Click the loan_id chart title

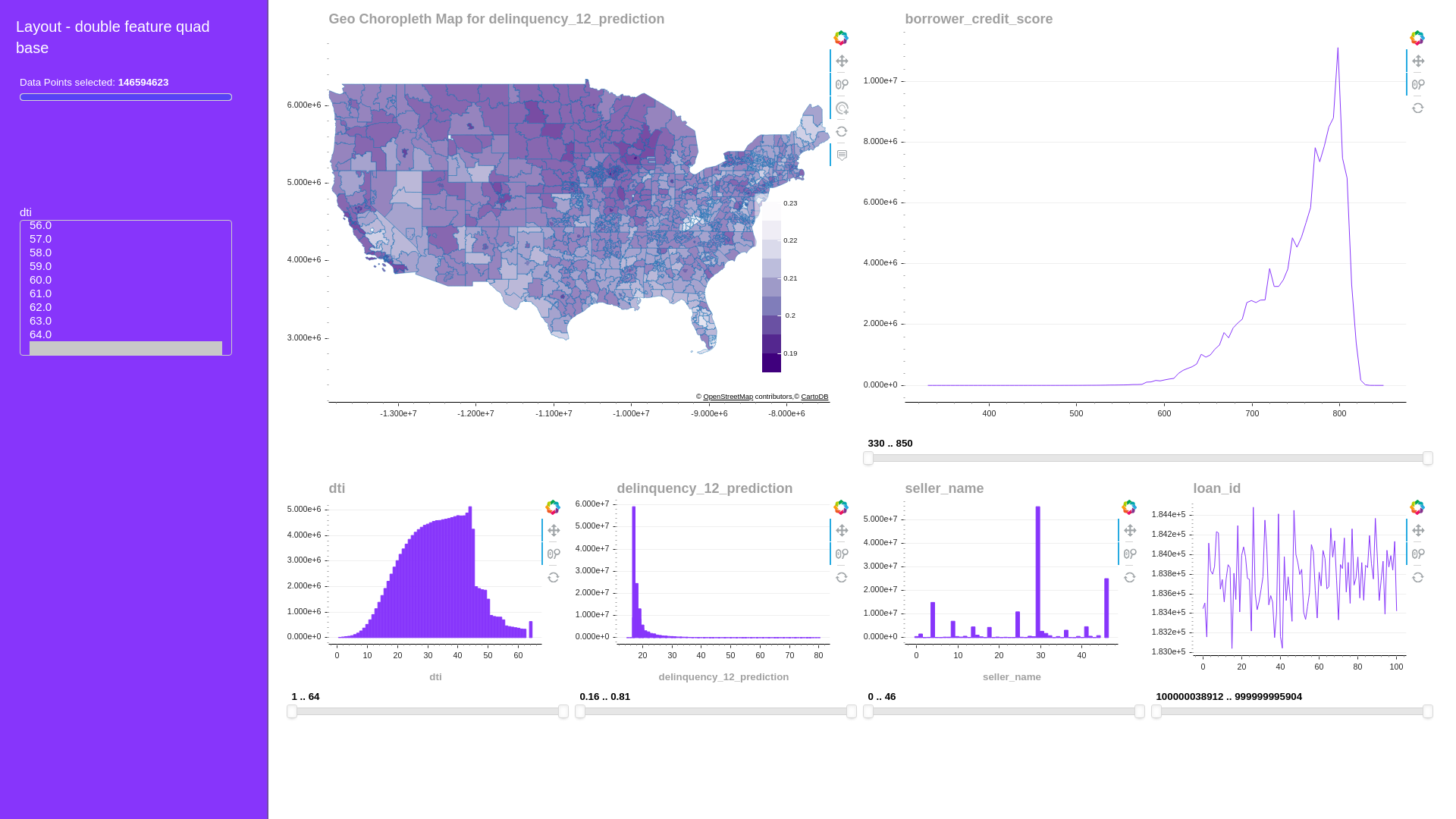click(1217, 488)
